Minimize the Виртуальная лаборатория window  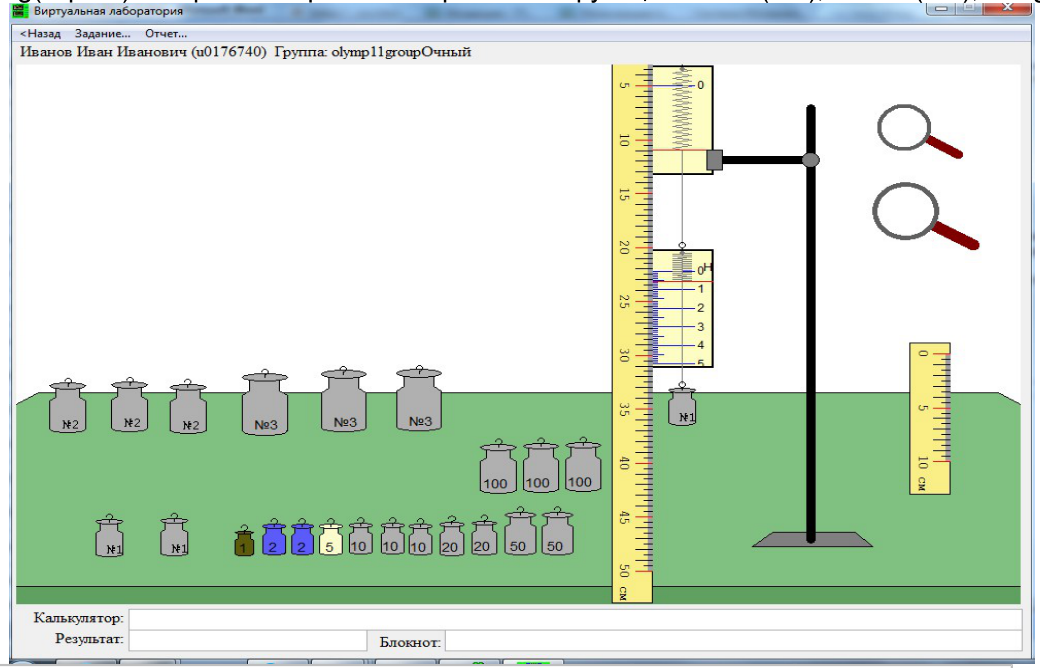tap(940, 7)
